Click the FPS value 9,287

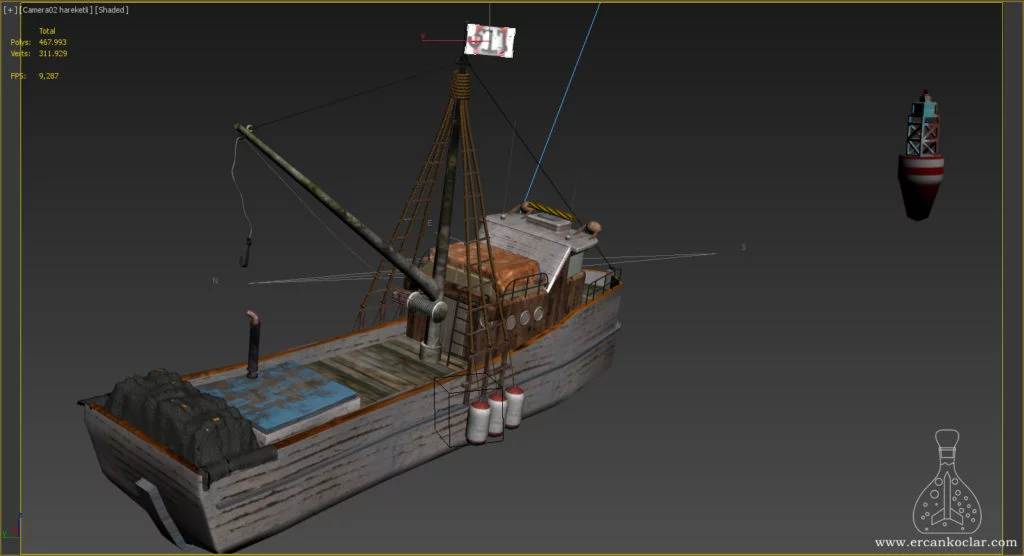pos(48,76)
